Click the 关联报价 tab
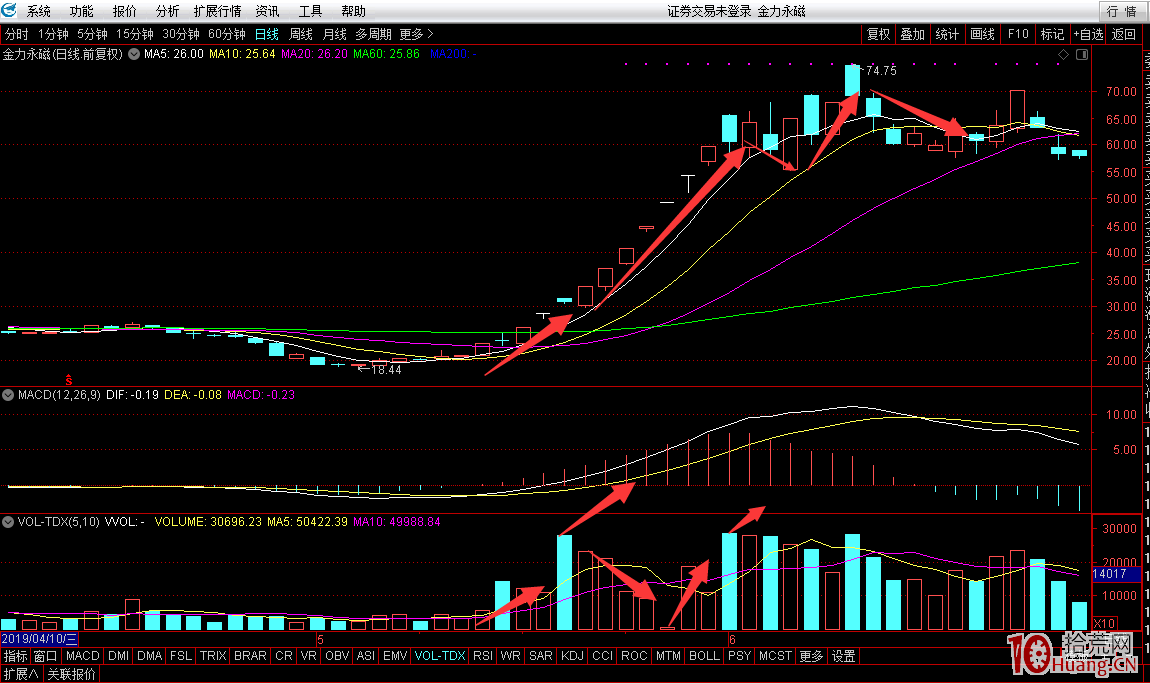 [71, 674]
